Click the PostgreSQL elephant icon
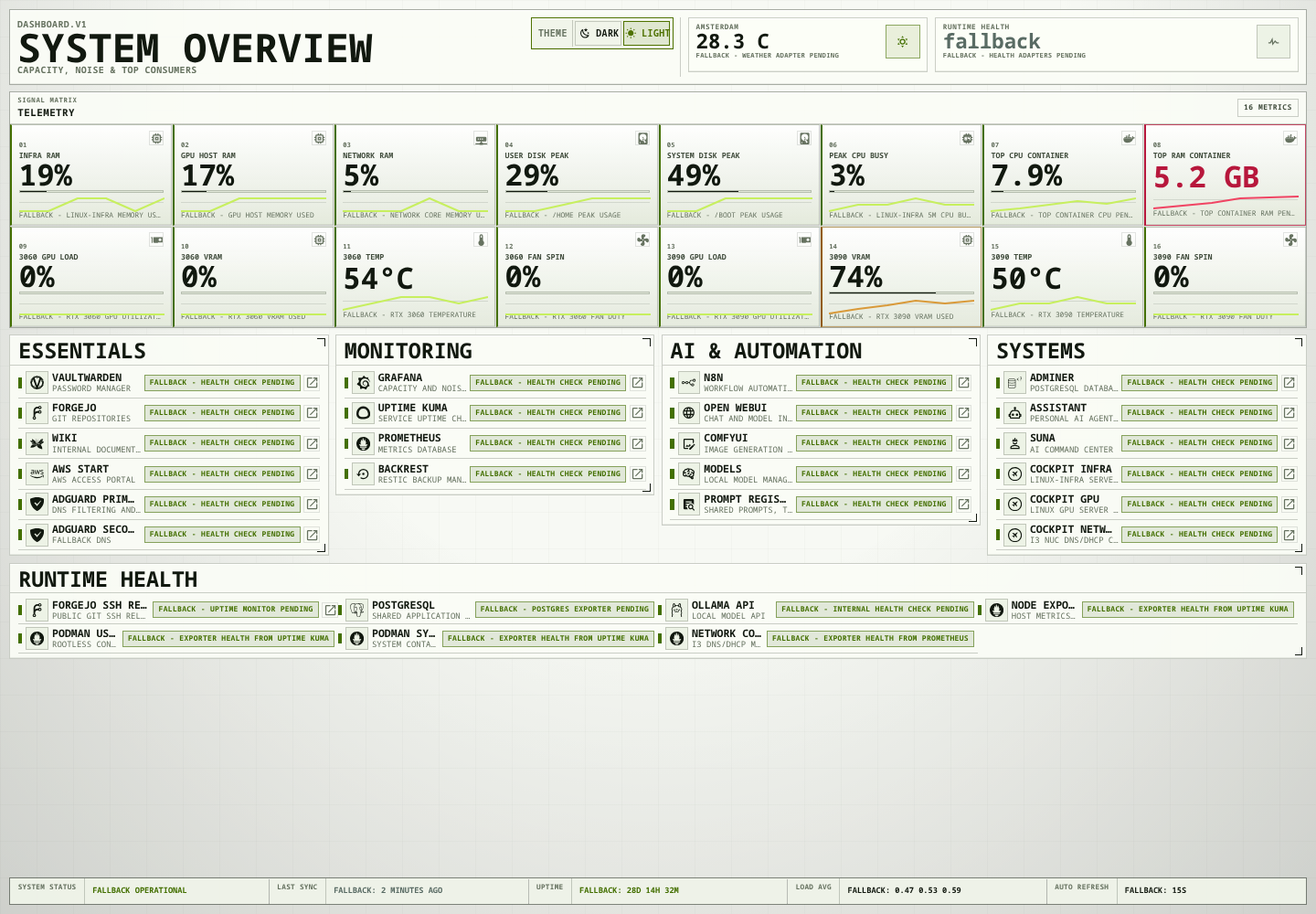 (x=356, y=610)
